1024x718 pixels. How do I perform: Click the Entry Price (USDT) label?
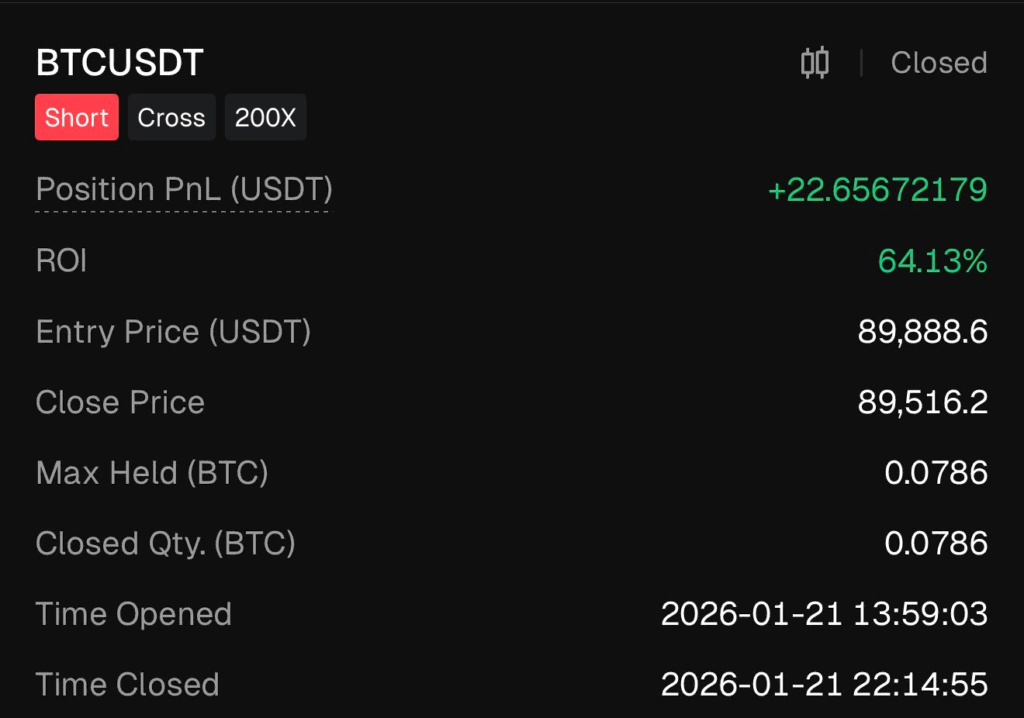[173, 332]
